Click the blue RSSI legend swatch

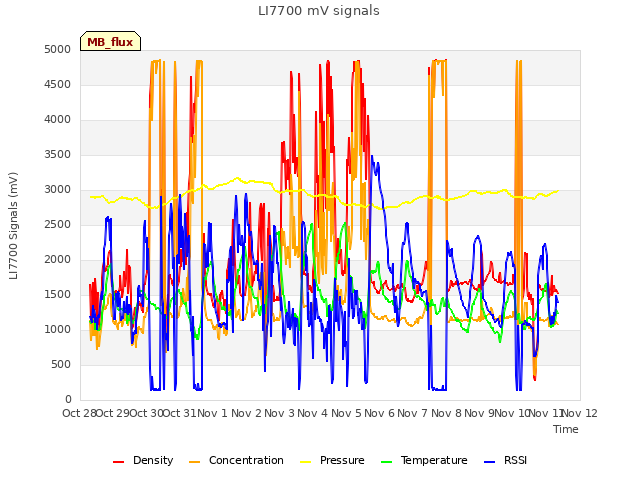(489, 462)
